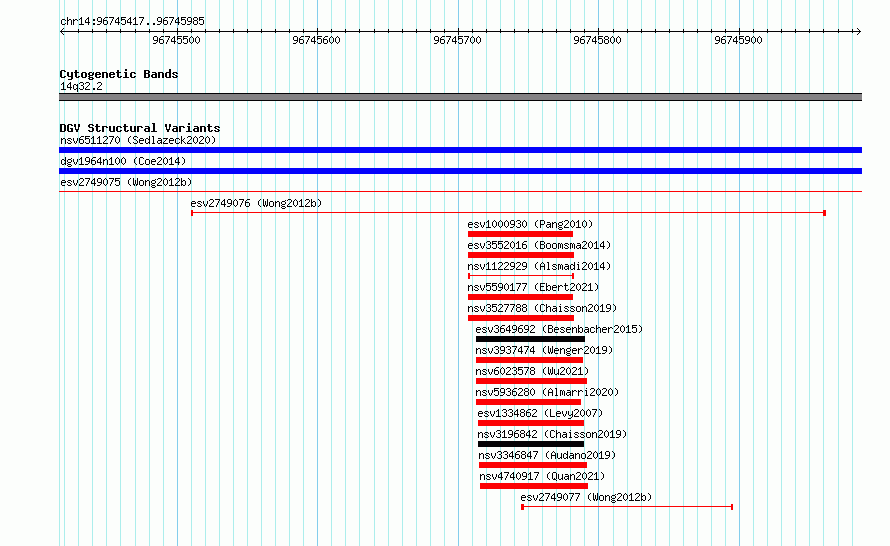Image resolution: width=890 pixels, height=546 pixels.
Task: Select esv3649692 (Besenbacher2015) label
Action: click(559, 329)
